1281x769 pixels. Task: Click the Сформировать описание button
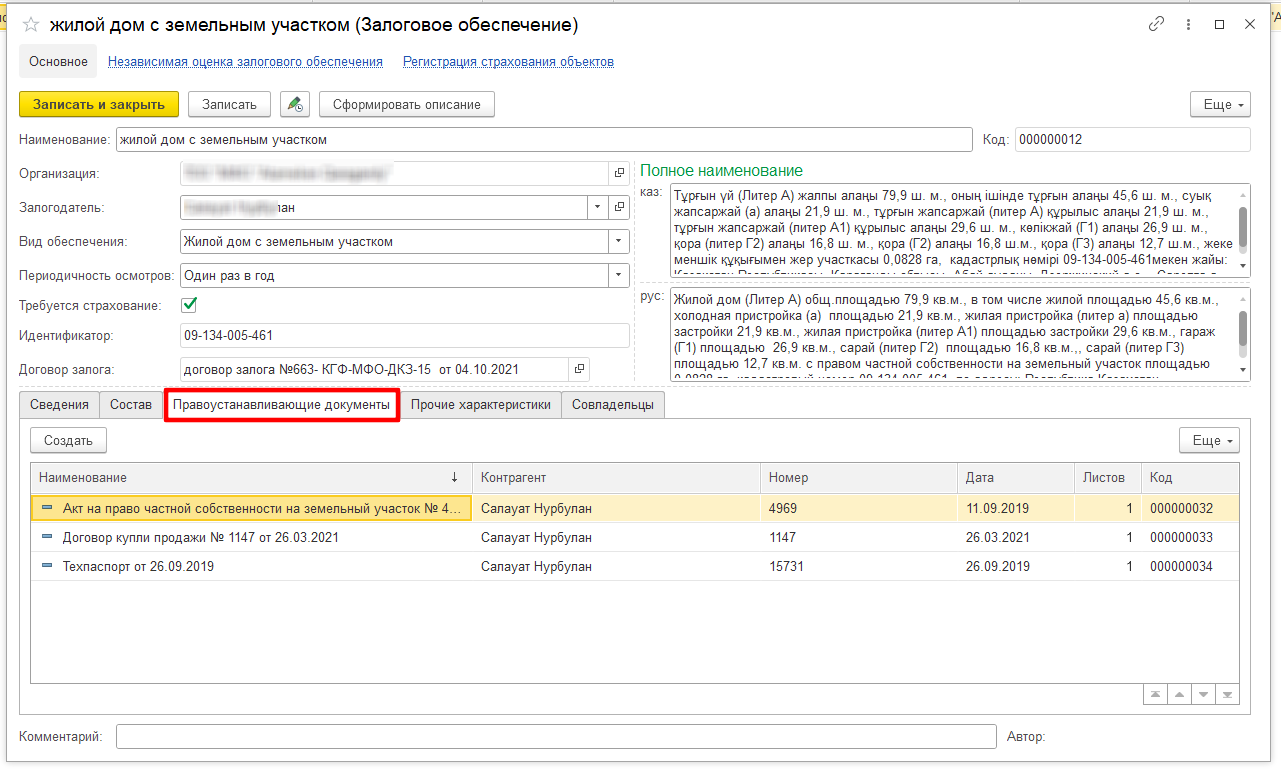[x=407, y=104]
